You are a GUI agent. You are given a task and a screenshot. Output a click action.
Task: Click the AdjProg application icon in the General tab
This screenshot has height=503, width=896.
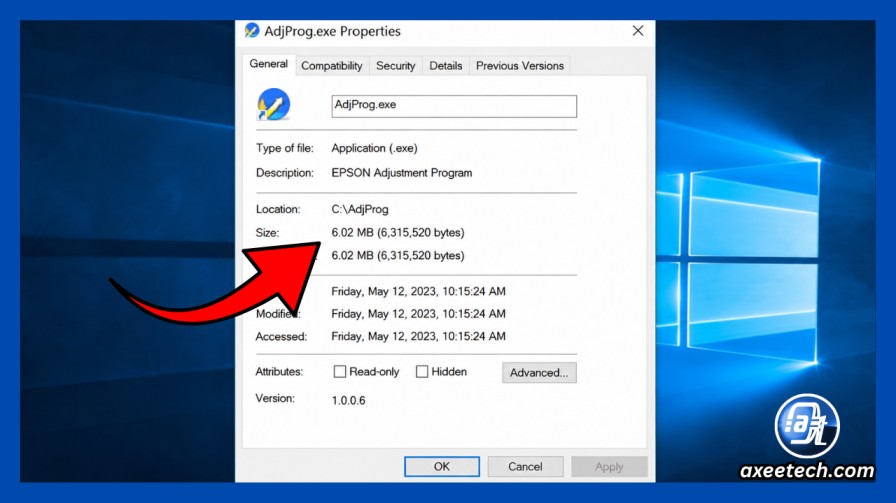point(274,104)
